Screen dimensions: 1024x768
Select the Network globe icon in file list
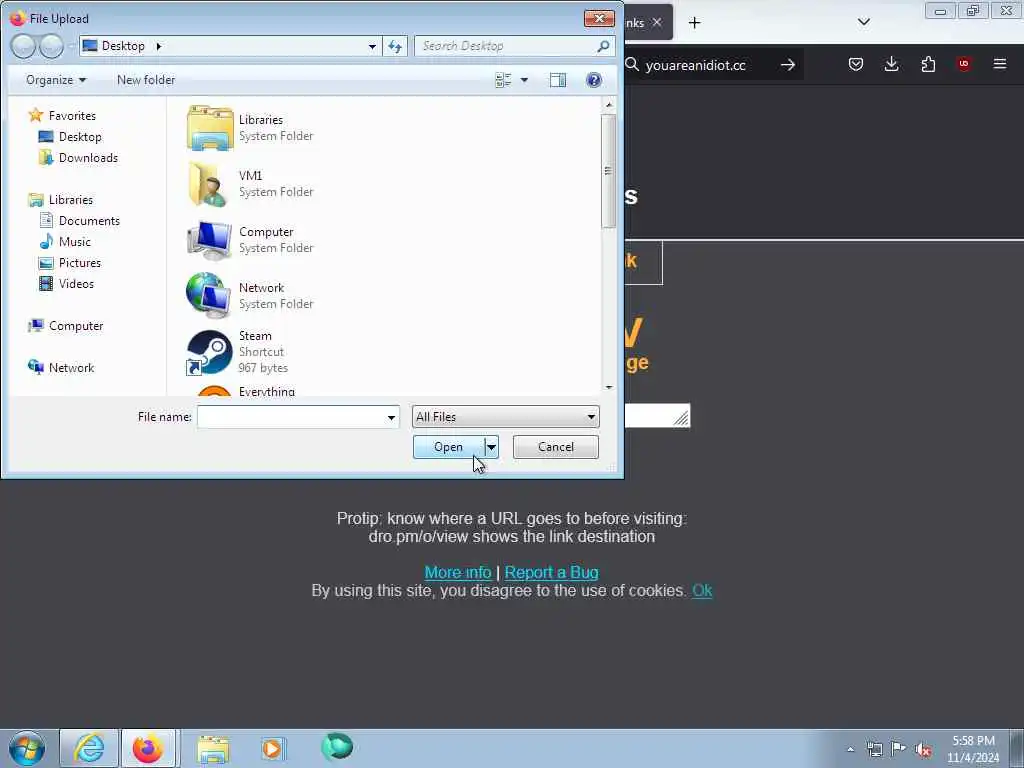point(208,295)
